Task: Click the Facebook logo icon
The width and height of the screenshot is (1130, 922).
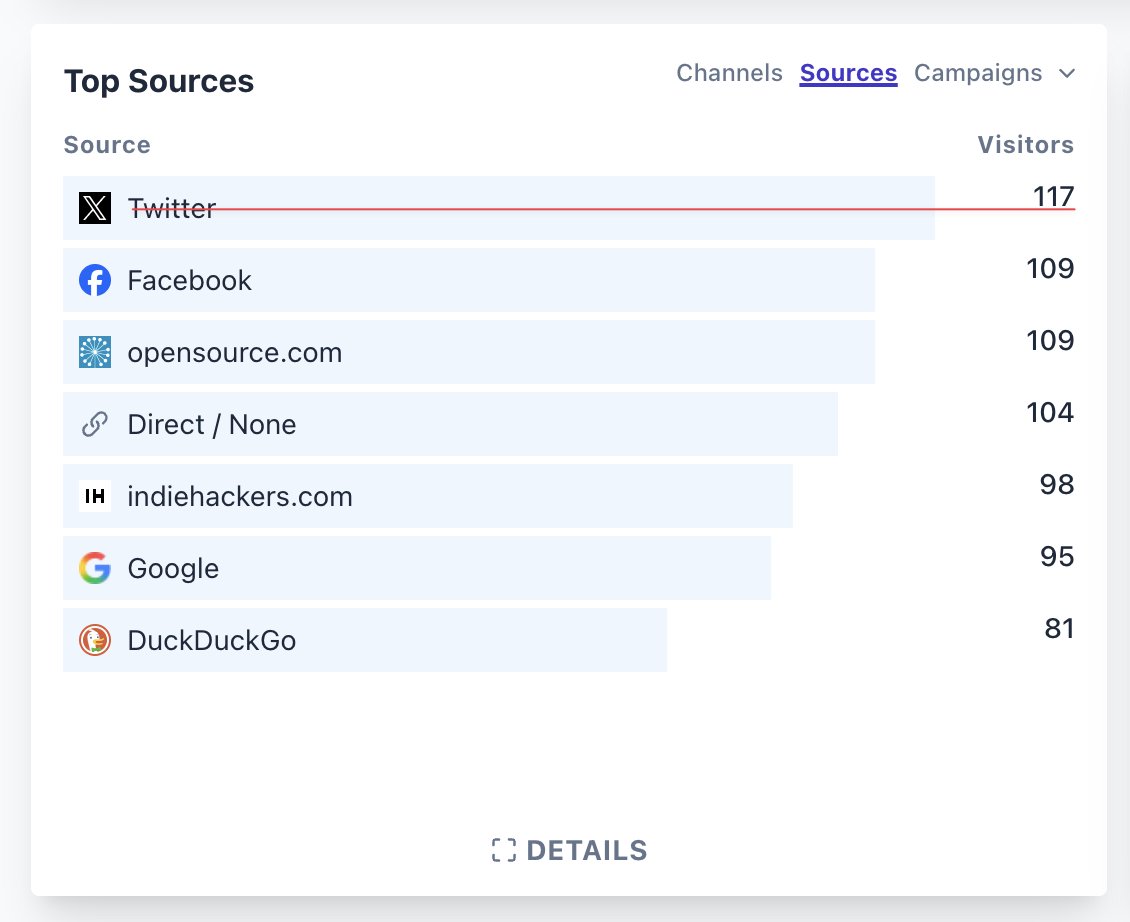Action: click(x=94, y=280)
